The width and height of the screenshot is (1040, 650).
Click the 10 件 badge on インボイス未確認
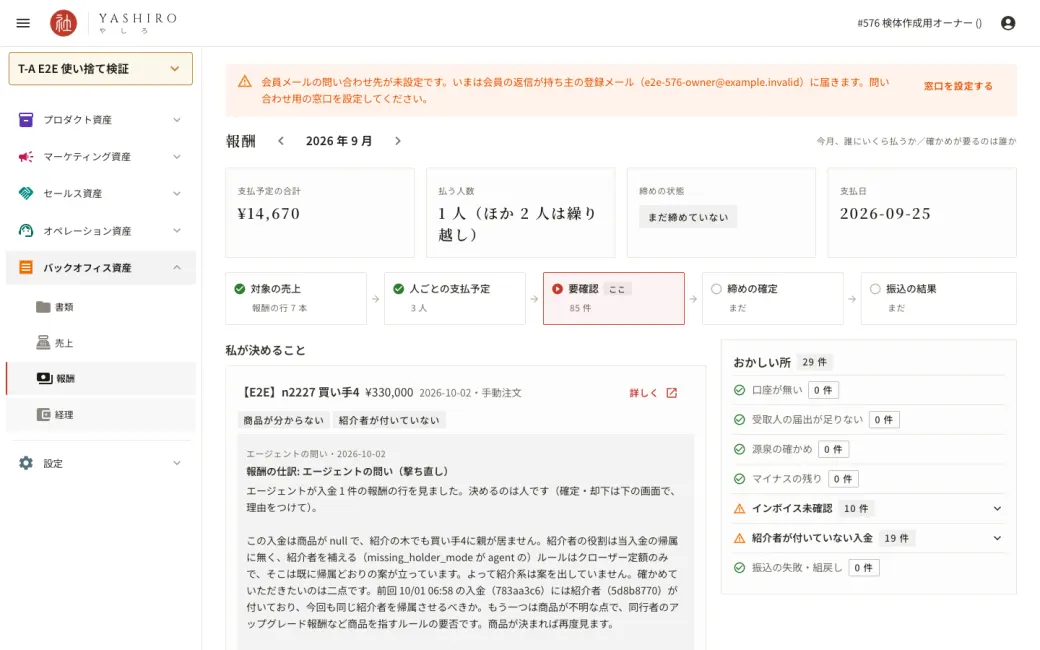pyautogui.click(x=856, y=509)
